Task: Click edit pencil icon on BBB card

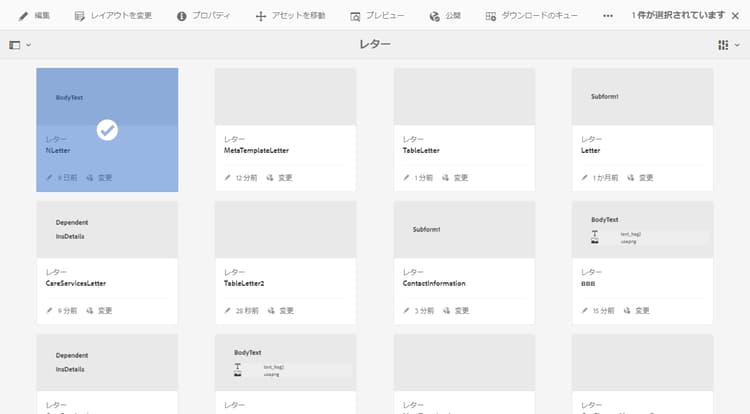Action: pos(585,310)
